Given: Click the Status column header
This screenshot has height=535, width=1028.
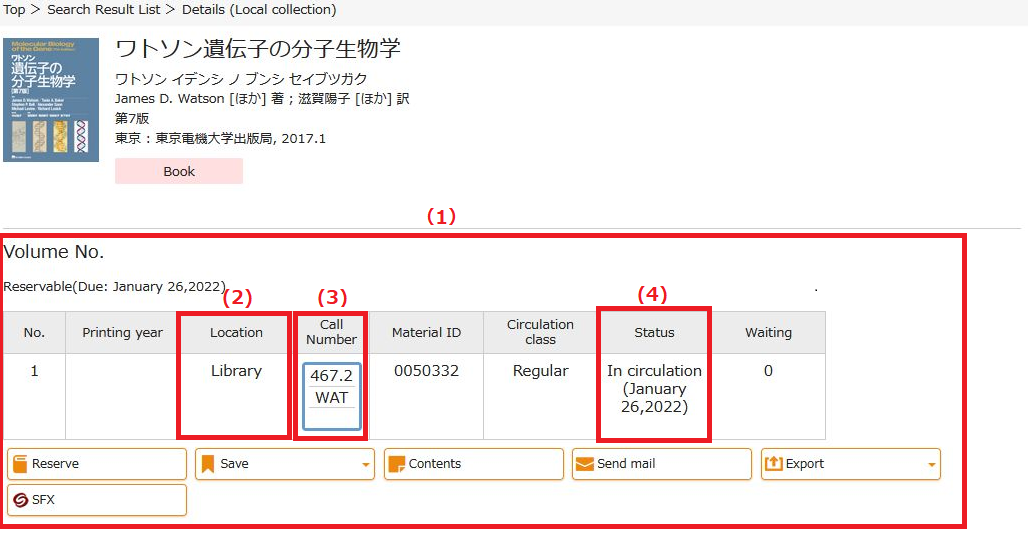Looking at the screenshot, I should (654, 332).
